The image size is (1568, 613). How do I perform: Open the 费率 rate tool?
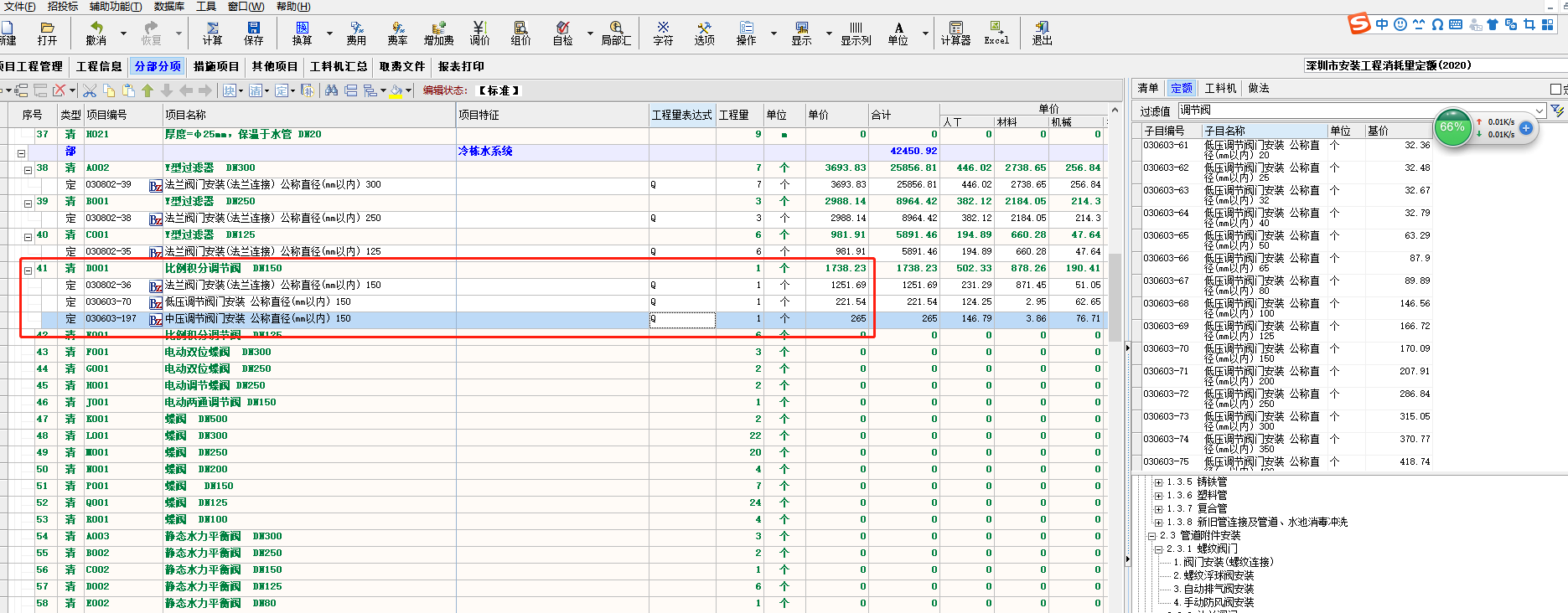(397, 33)
